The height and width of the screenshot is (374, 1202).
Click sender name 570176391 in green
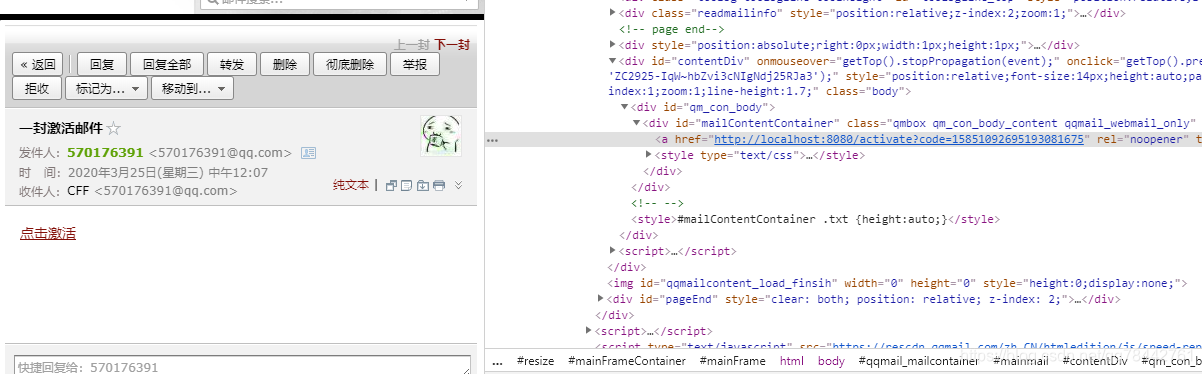105,153
